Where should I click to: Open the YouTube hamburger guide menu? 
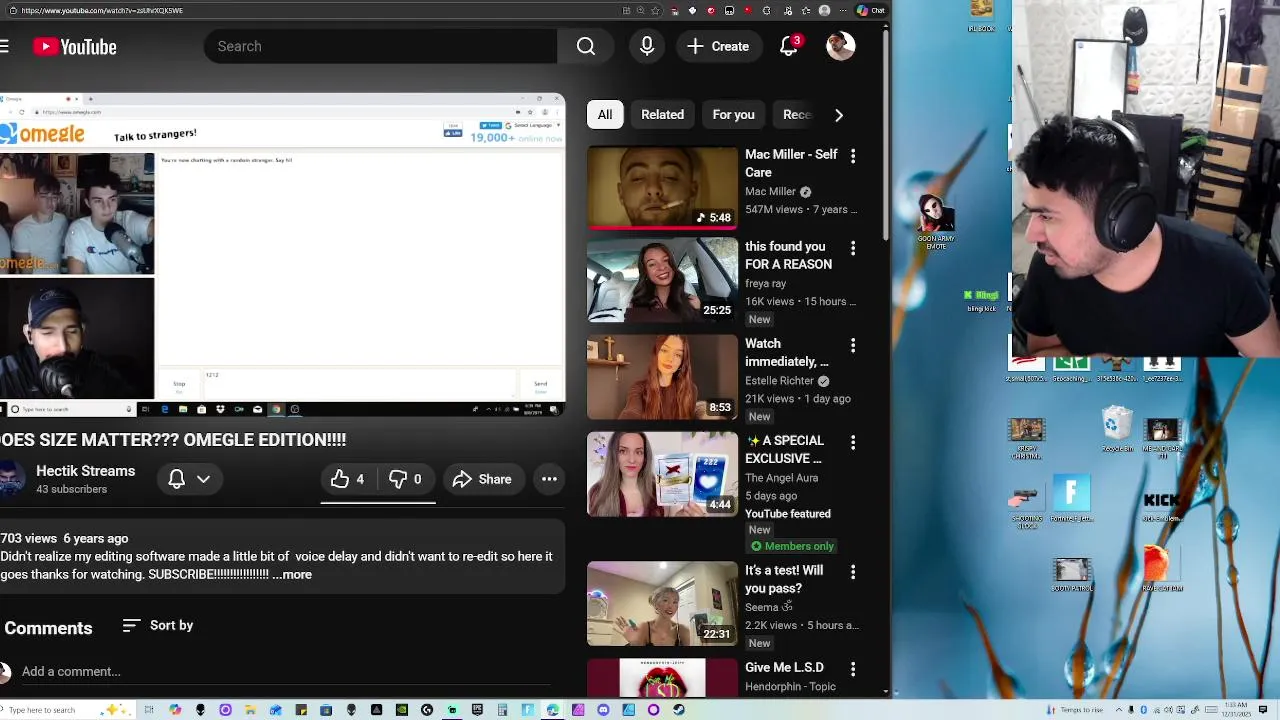(x=4, y=46)
